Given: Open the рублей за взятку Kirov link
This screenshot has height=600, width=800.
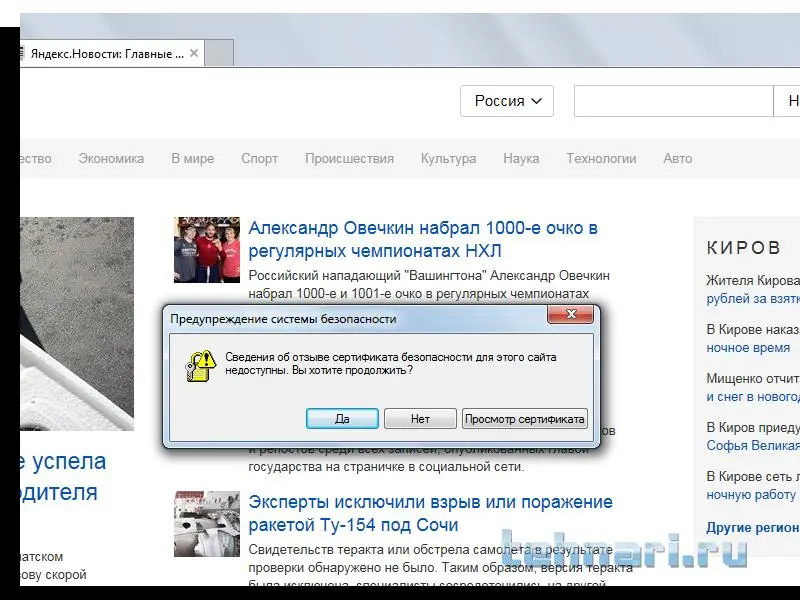Looking at the screenshot, I should click(753, 299).
